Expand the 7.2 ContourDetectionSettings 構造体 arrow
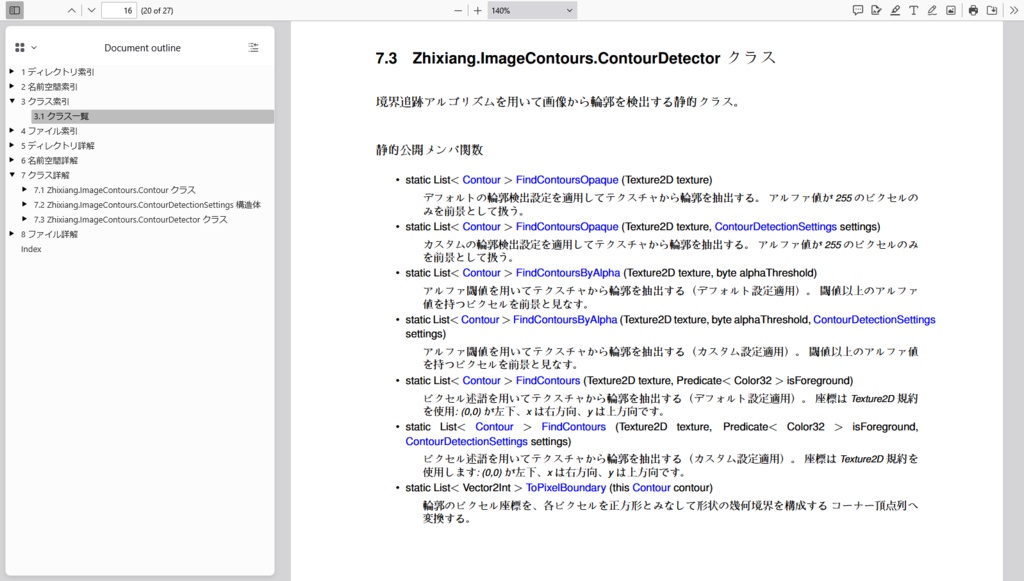Image resolution: width=1024 pixels, height=581 pixels. point(25,204)
